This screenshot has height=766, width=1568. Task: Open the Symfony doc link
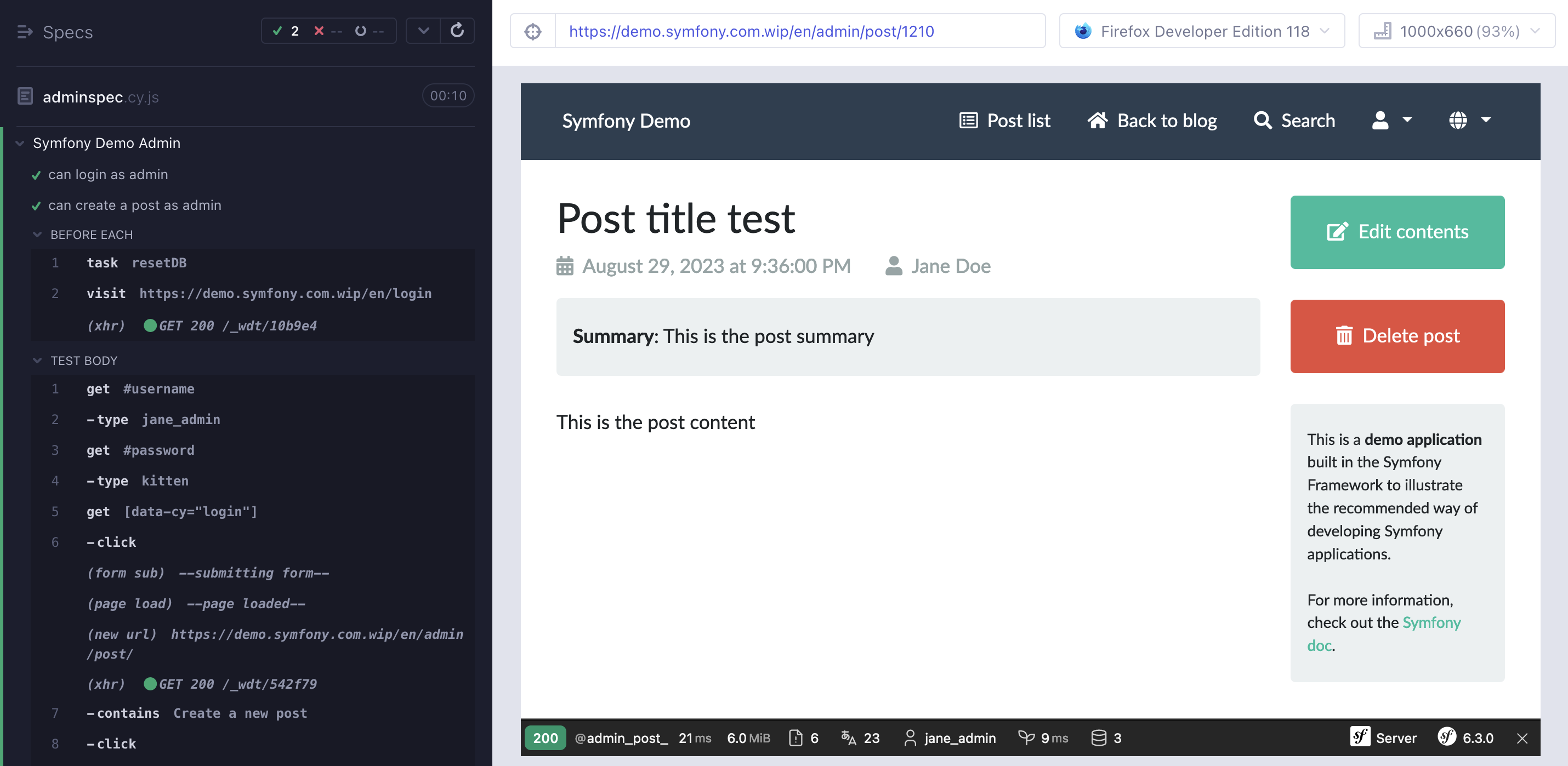pyautogui.click(x=1431, y=622)
